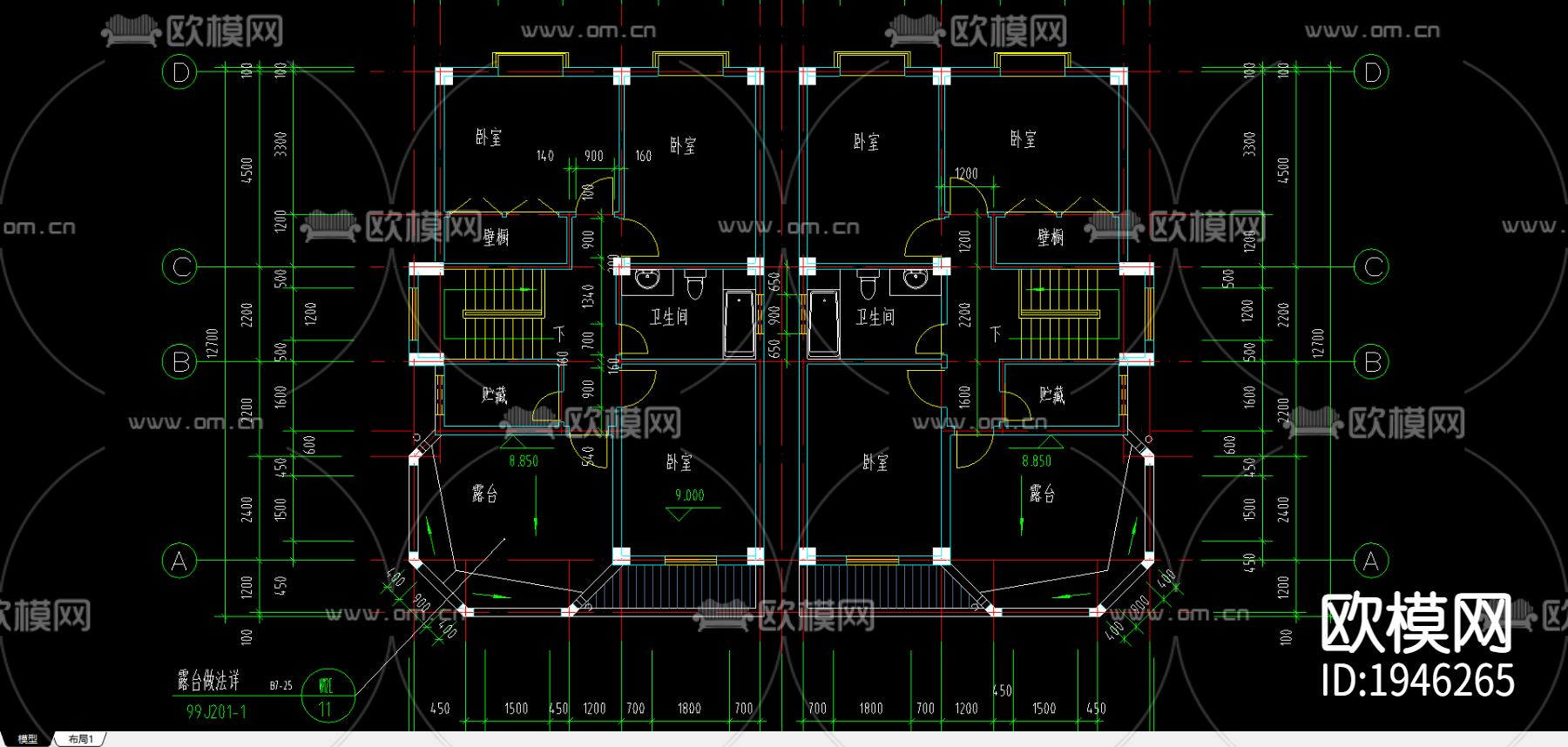Click grid bubble D on right side
This screenshot has height=747, width=1568.
(1372, 71)
